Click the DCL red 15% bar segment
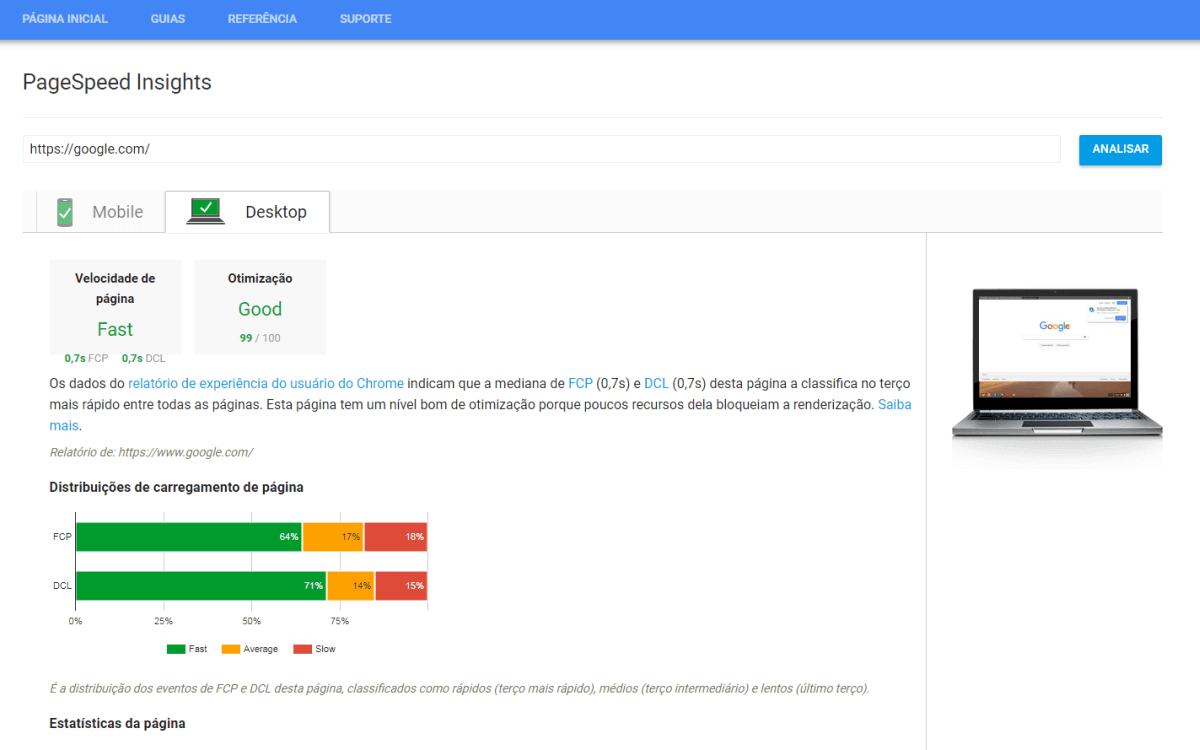The image size is (1200, 750). [x=401, y=586]
